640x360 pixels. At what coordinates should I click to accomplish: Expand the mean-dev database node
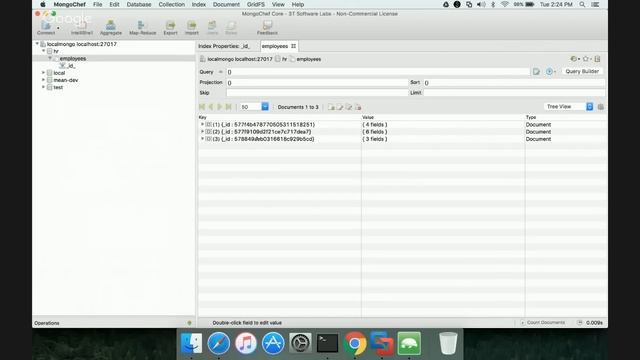coord(44,80)
